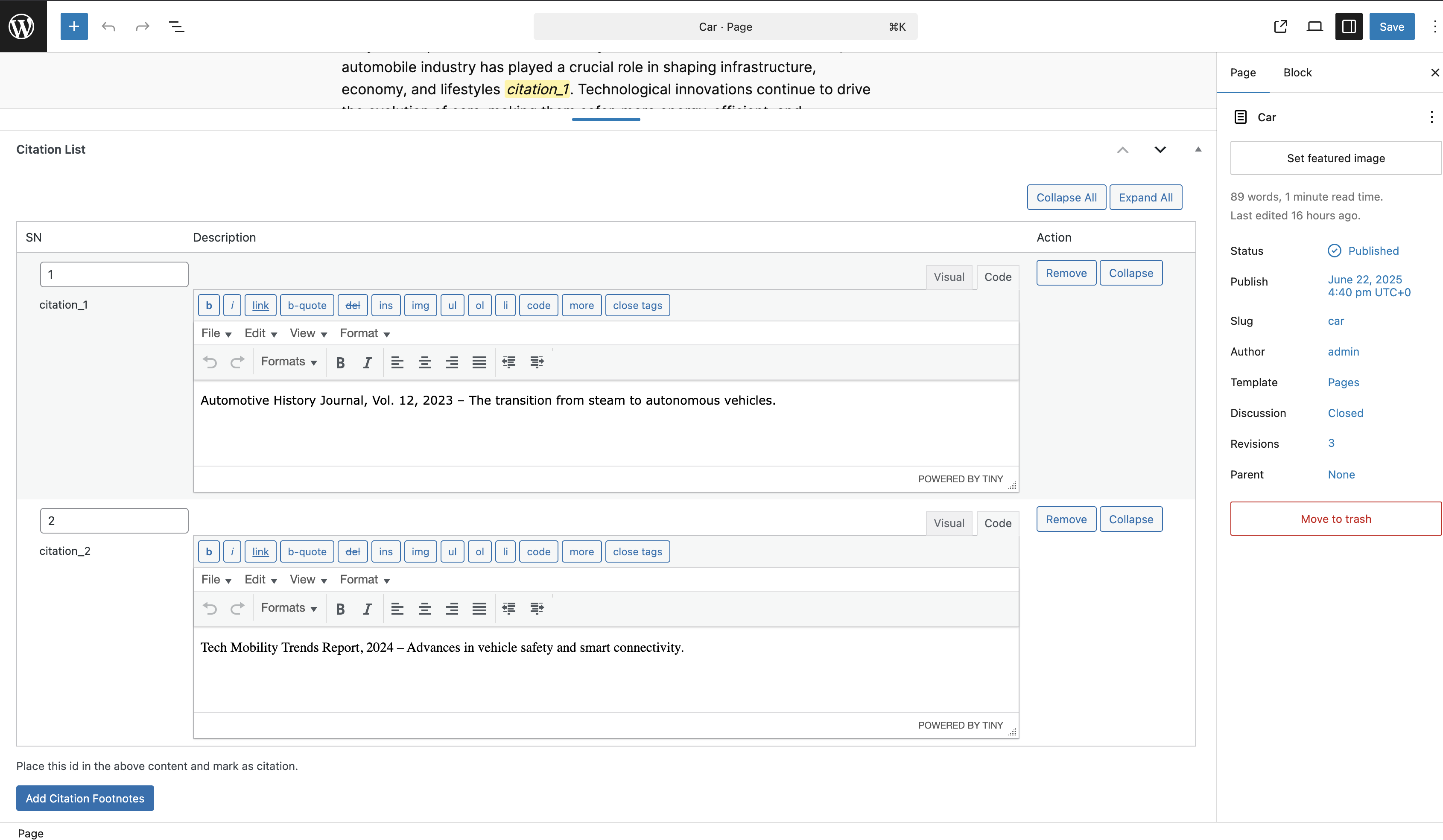Click the SN input containing 1
Viewport: 1443px width, 840px height.
pos(114,274)
